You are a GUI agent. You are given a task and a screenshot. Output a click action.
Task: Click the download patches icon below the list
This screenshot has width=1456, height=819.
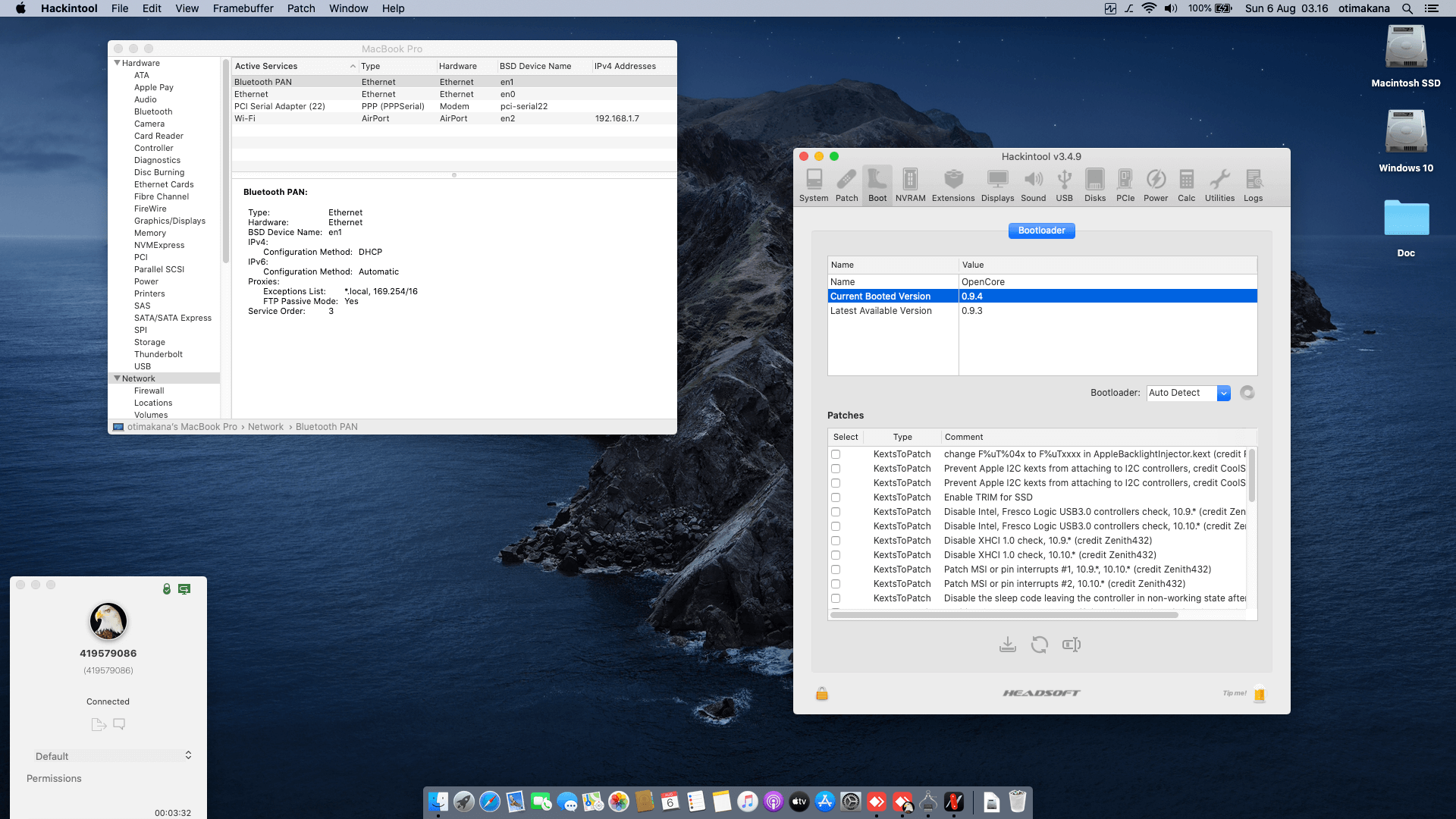(1008, 645)
